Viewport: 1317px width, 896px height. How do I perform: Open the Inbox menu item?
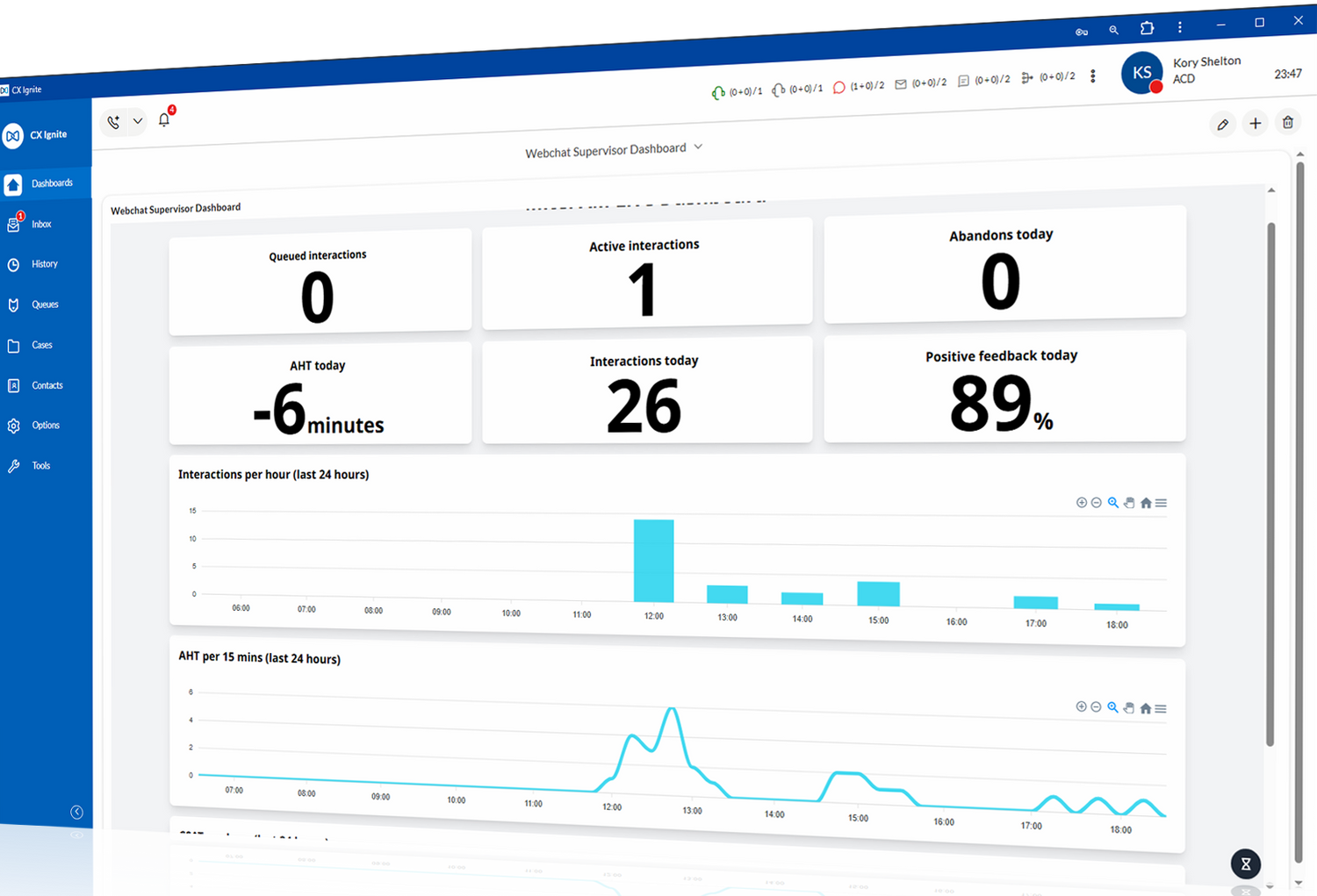coord(41,225)
